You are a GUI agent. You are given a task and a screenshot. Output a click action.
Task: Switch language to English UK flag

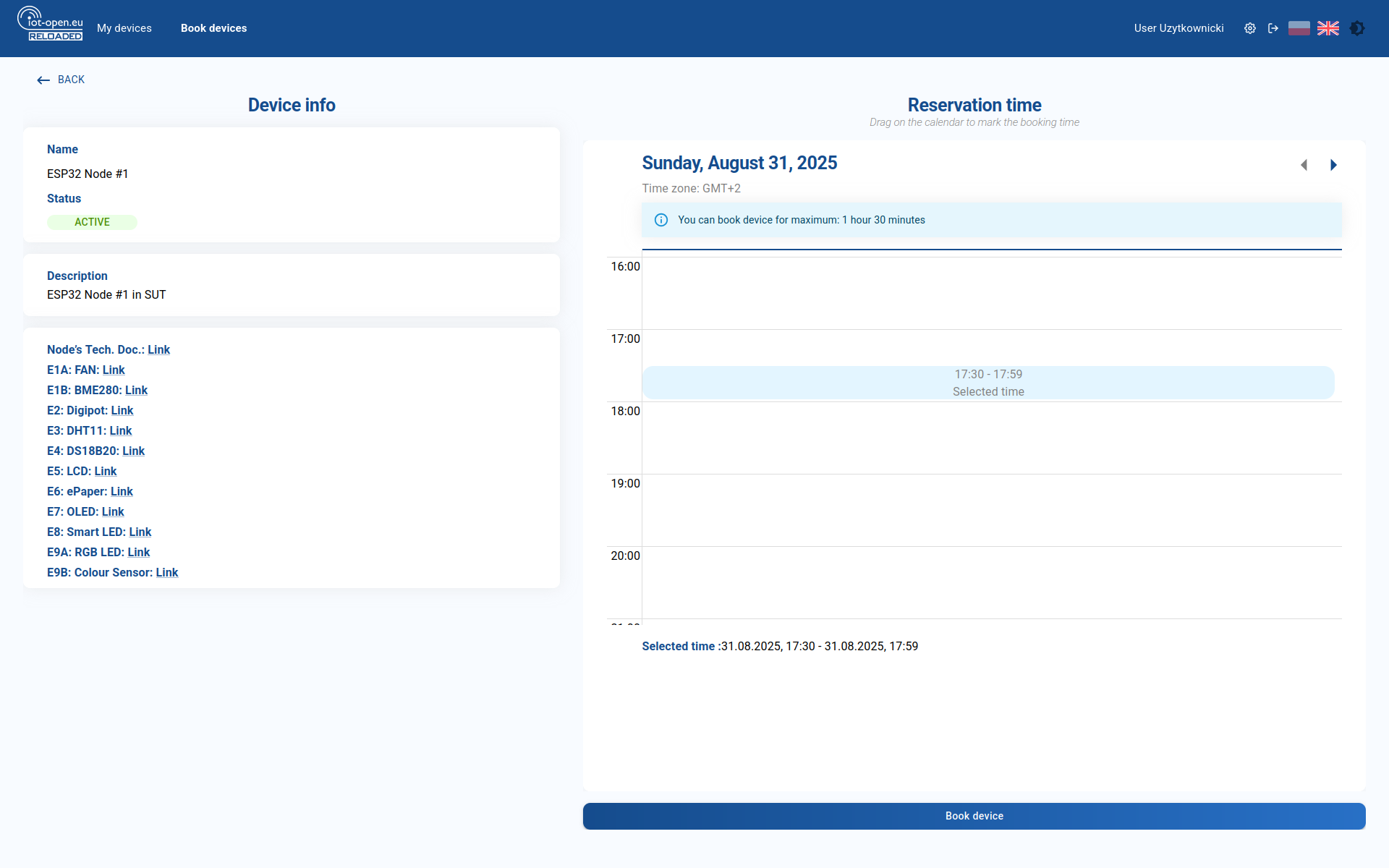1328,28
